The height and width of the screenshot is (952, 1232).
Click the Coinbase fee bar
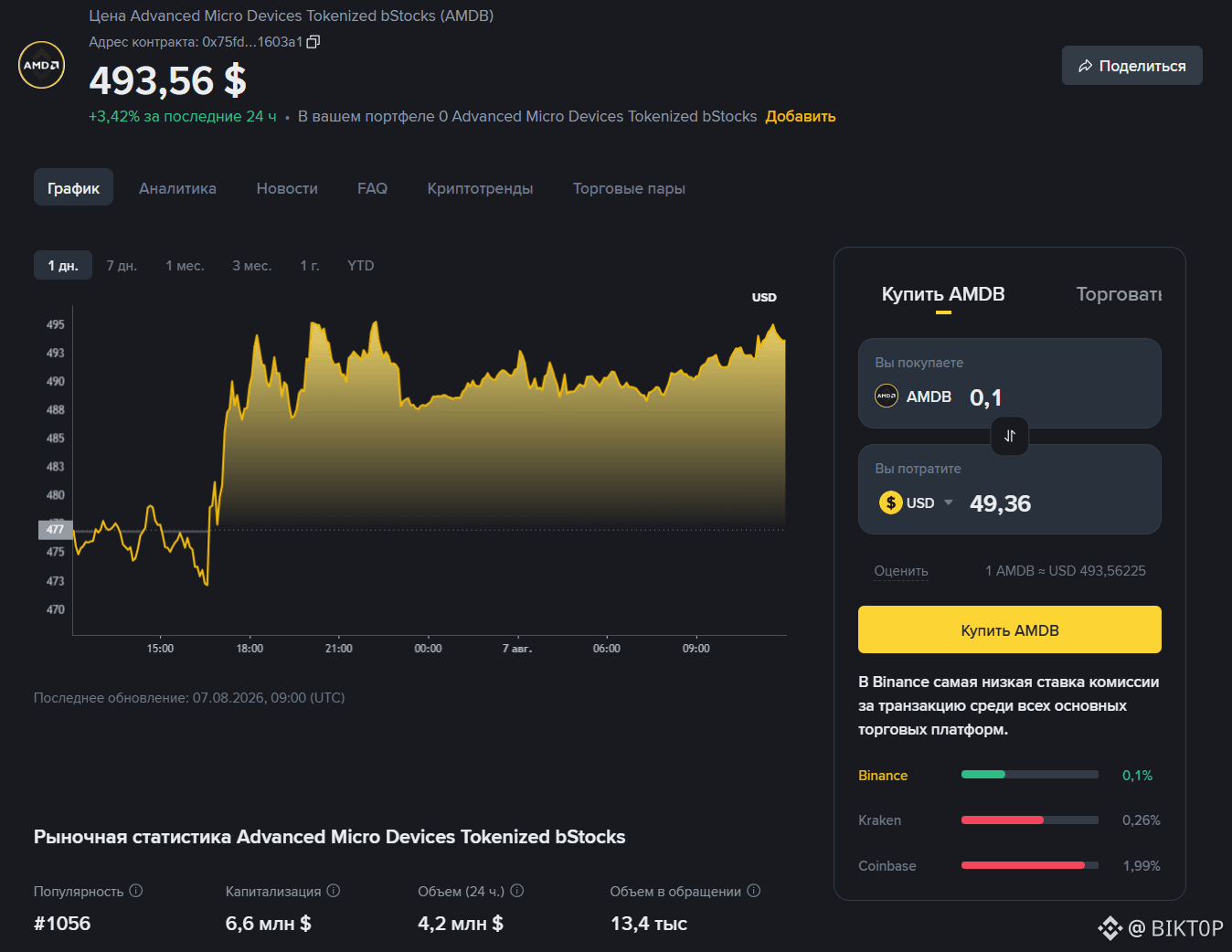point(1030,865)
